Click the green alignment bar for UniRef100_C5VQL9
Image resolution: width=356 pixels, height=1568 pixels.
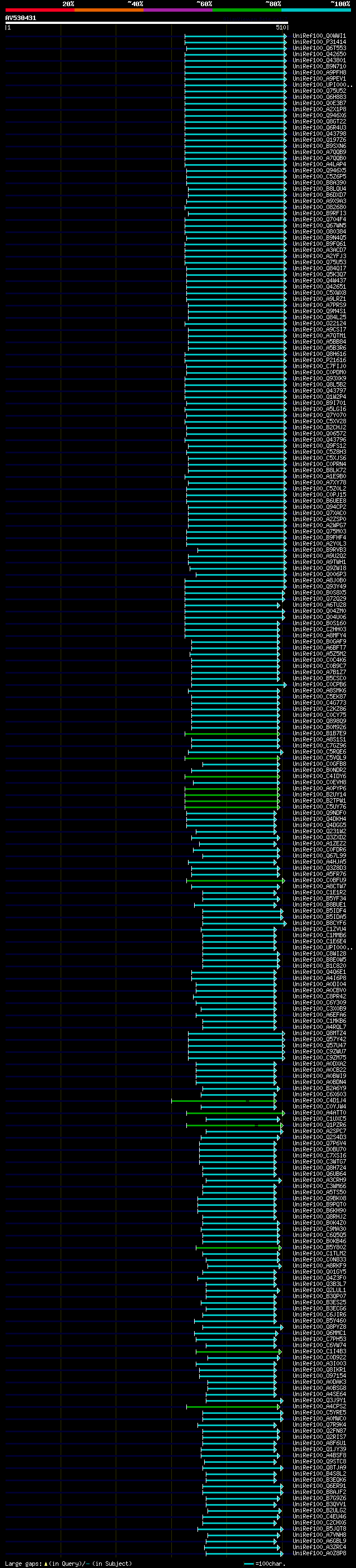point(233,758)
